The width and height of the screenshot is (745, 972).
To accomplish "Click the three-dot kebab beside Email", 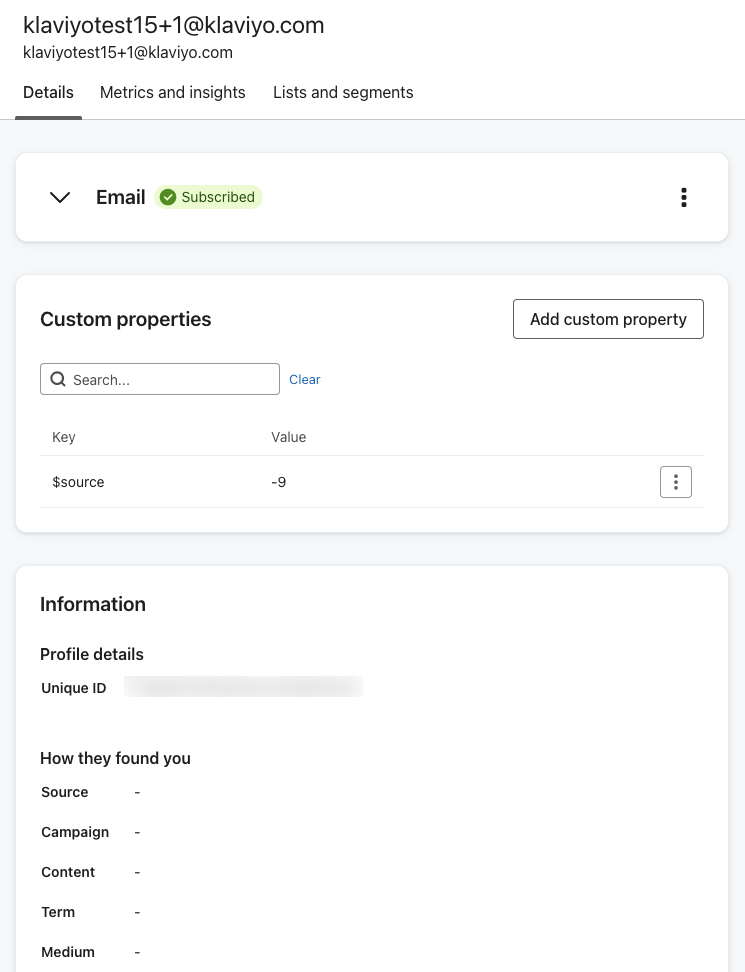I will 684,197.
